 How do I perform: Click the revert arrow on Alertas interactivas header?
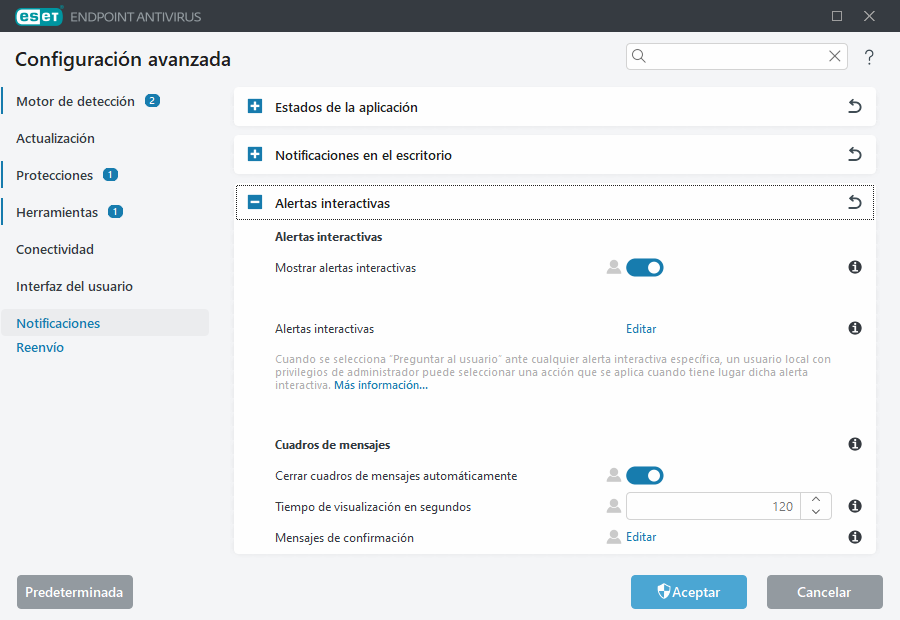coord(855,202)
